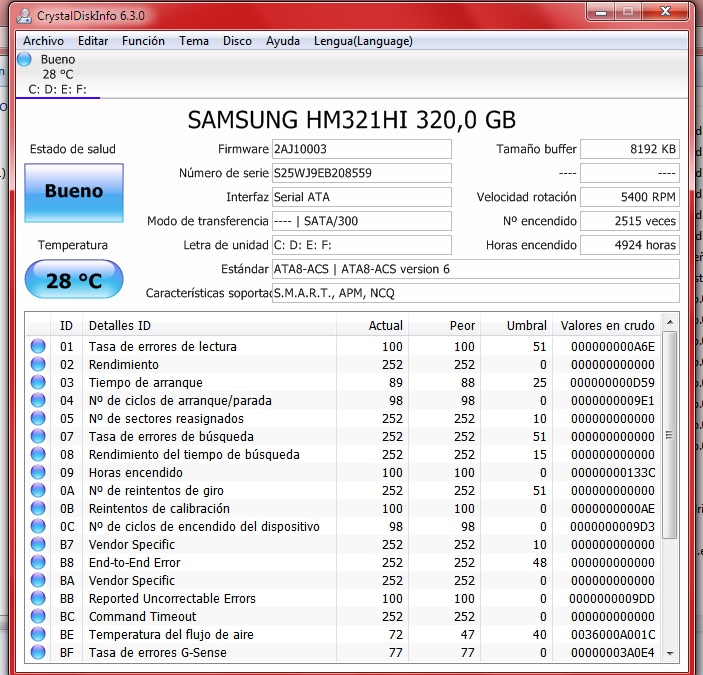
Task: Click status icon for Nº de reintentos de giro
Action: pyautogui.click(x=38, y=490)
